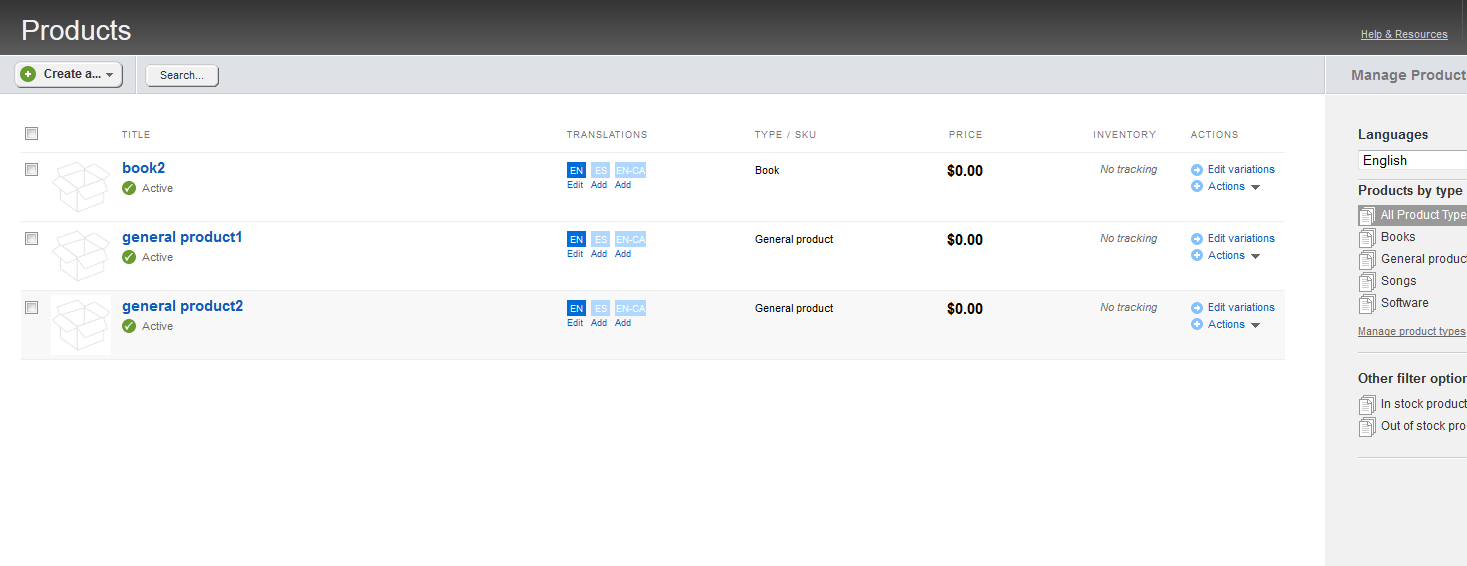This screenshot has height=566, width=1467.
Task: Select the general product2 row checkbox
Action: coord(31,308)
